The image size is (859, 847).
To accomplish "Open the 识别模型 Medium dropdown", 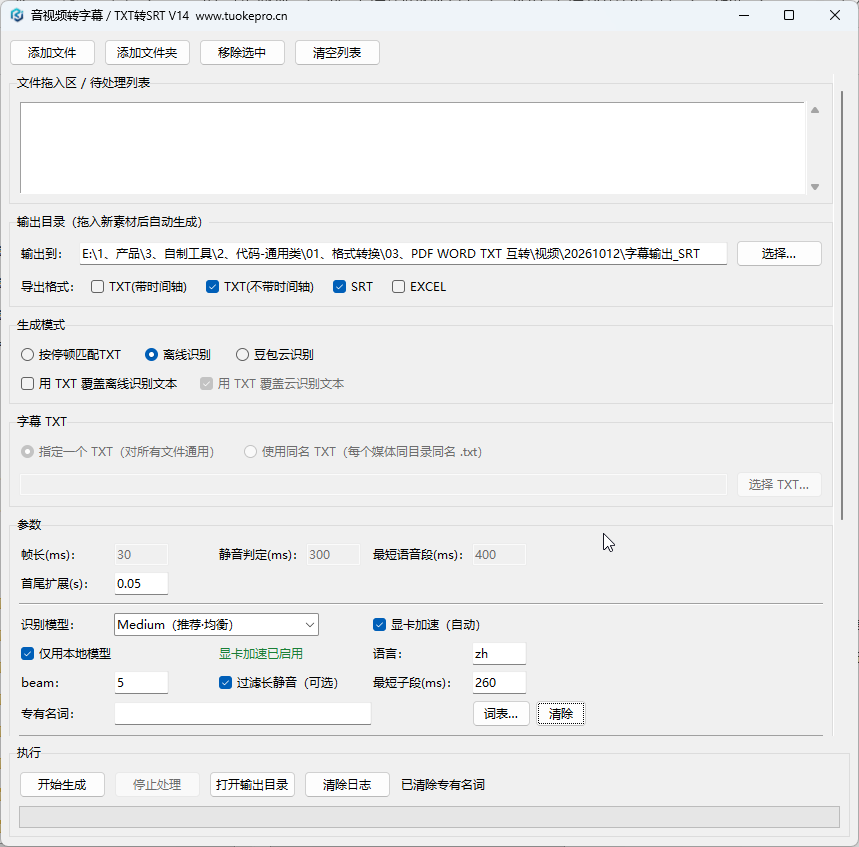I will point(216,625).
